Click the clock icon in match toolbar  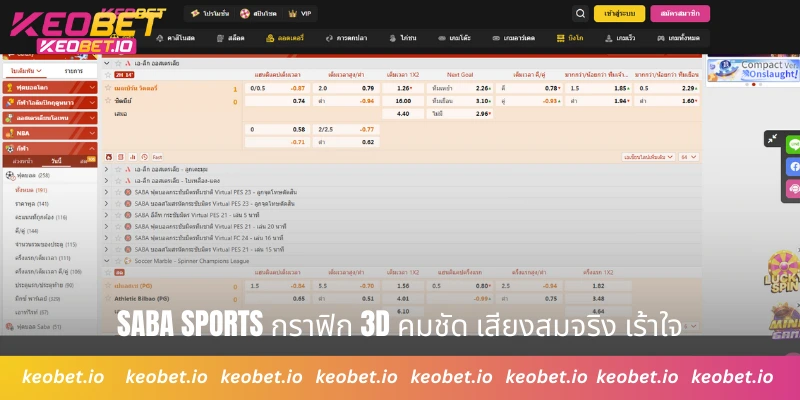(144, 157)
